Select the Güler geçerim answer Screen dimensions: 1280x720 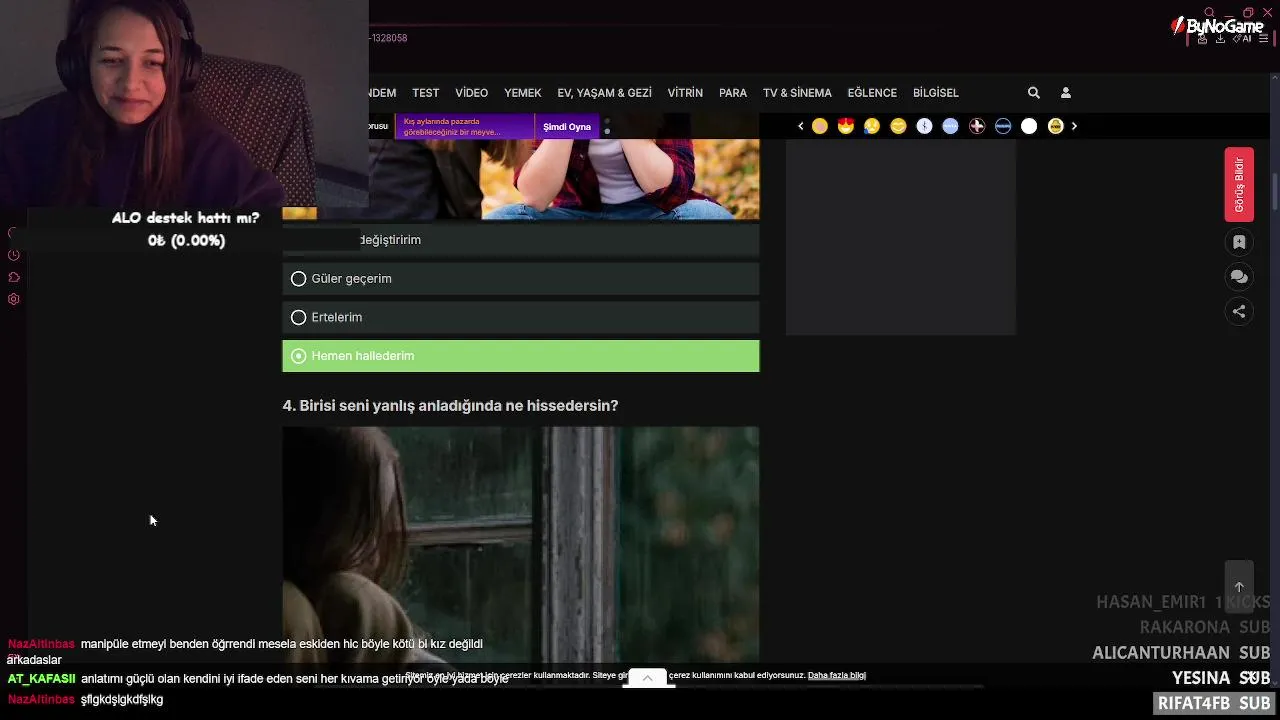coord(521,279)
